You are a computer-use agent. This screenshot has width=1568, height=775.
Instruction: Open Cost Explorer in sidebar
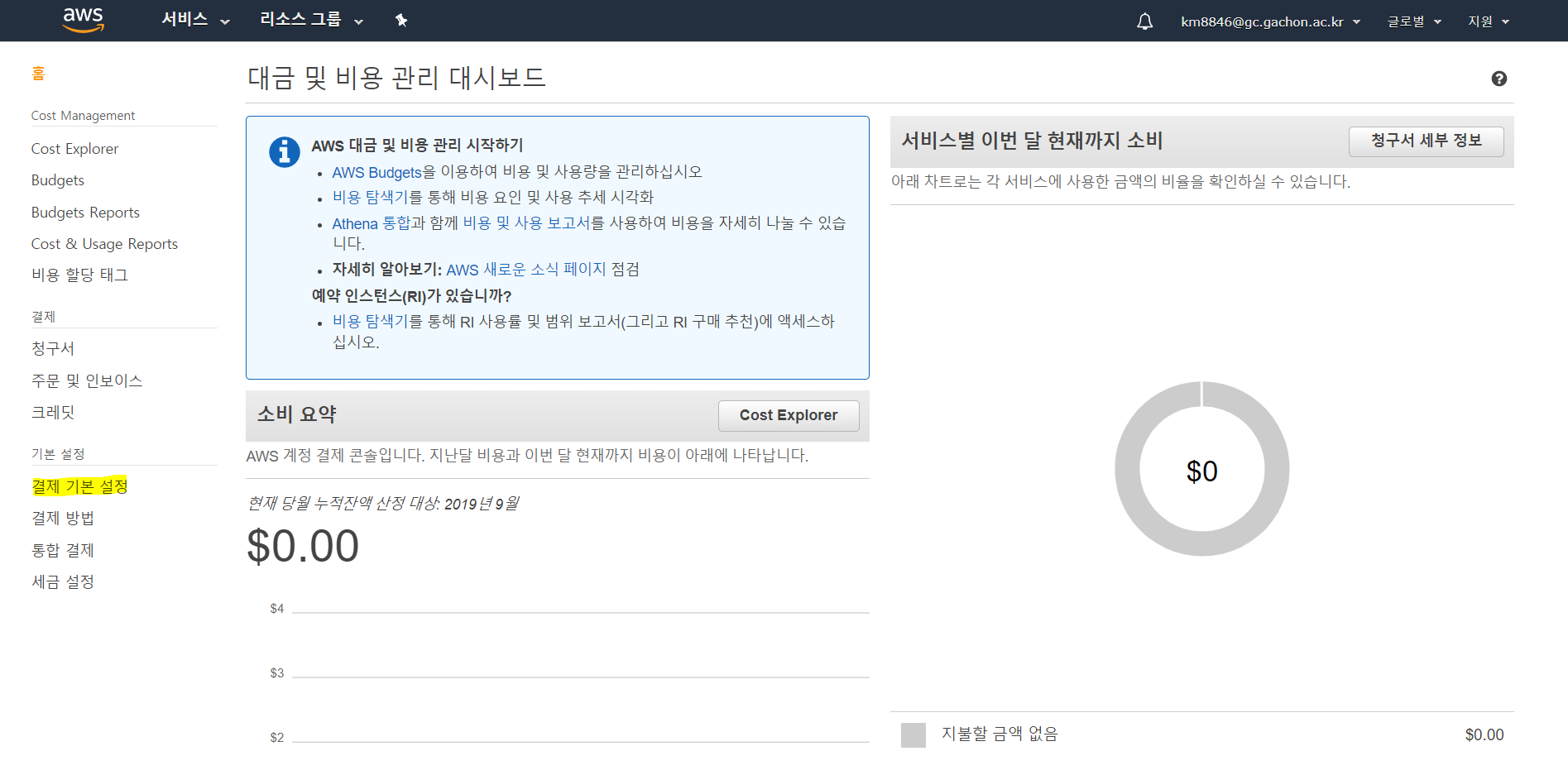point(74,149)
